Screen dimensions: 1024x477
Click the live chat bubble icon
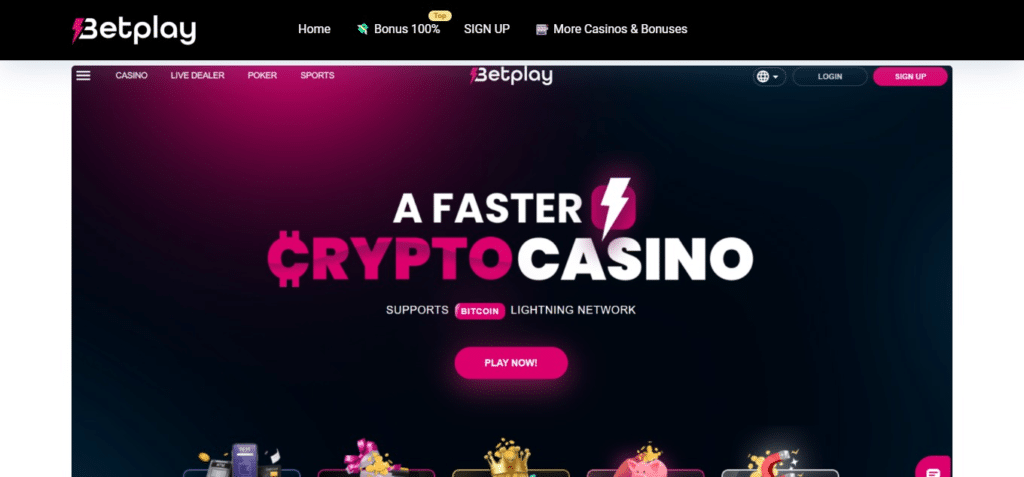click(934, 470)
